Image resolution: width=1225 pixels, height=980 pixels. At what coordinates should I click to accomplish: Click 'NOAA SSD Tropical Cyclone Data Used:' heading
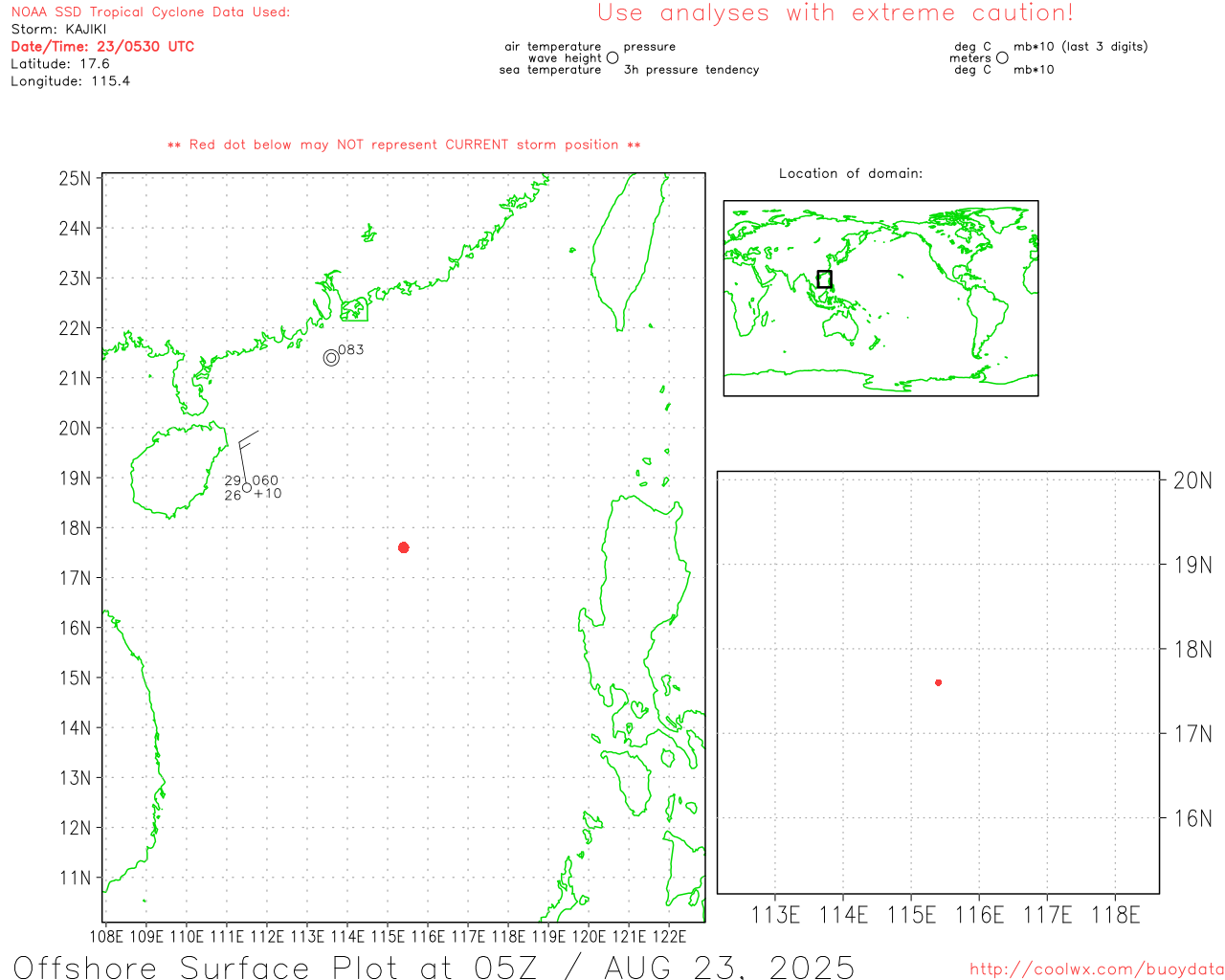click(150, 11)
